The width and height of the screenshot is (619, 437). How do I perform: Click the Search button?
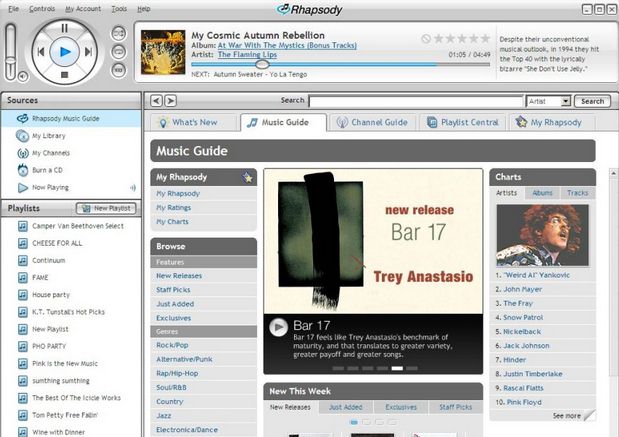593,101
